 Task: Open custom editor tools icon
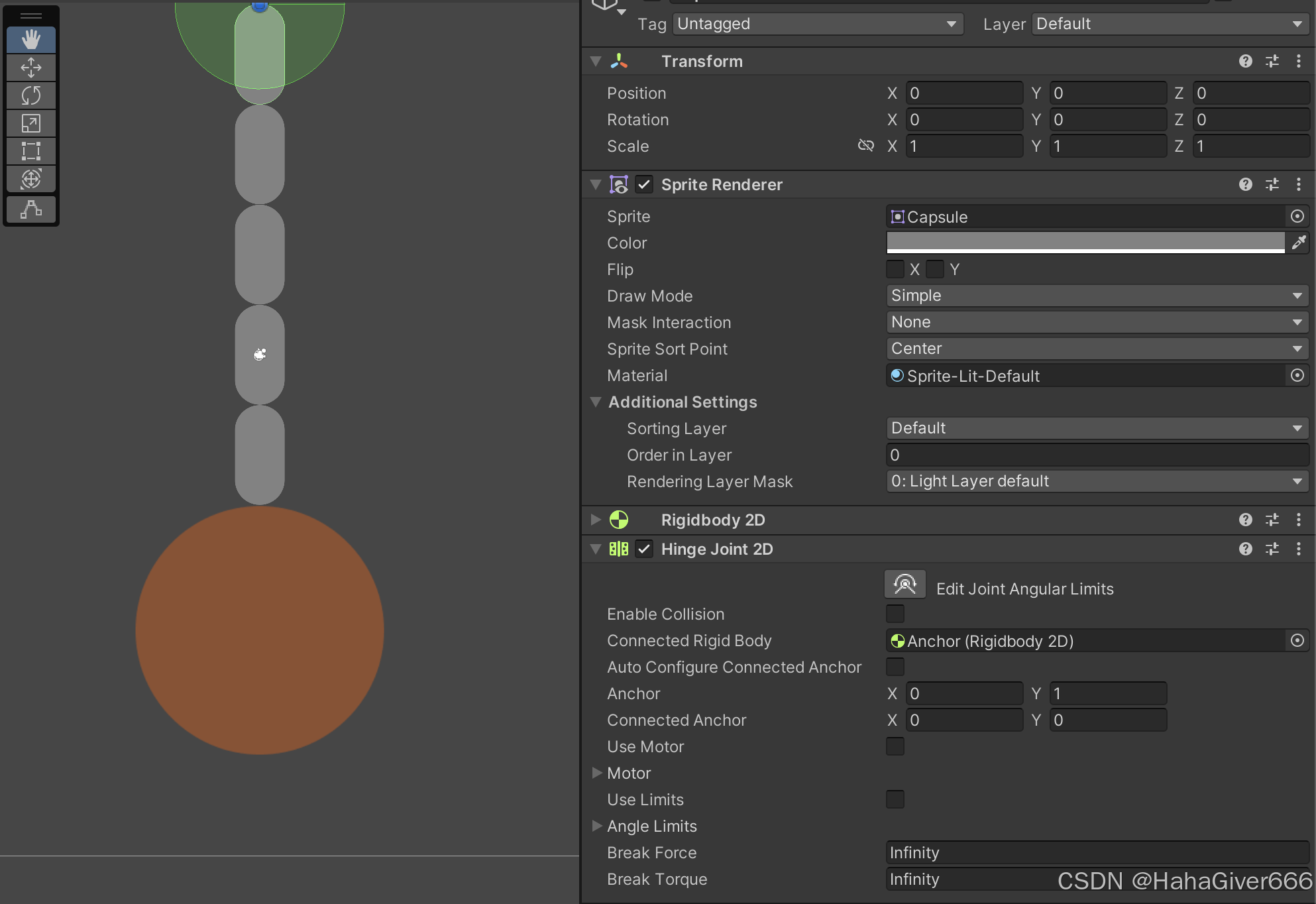(x=31, y=209)
